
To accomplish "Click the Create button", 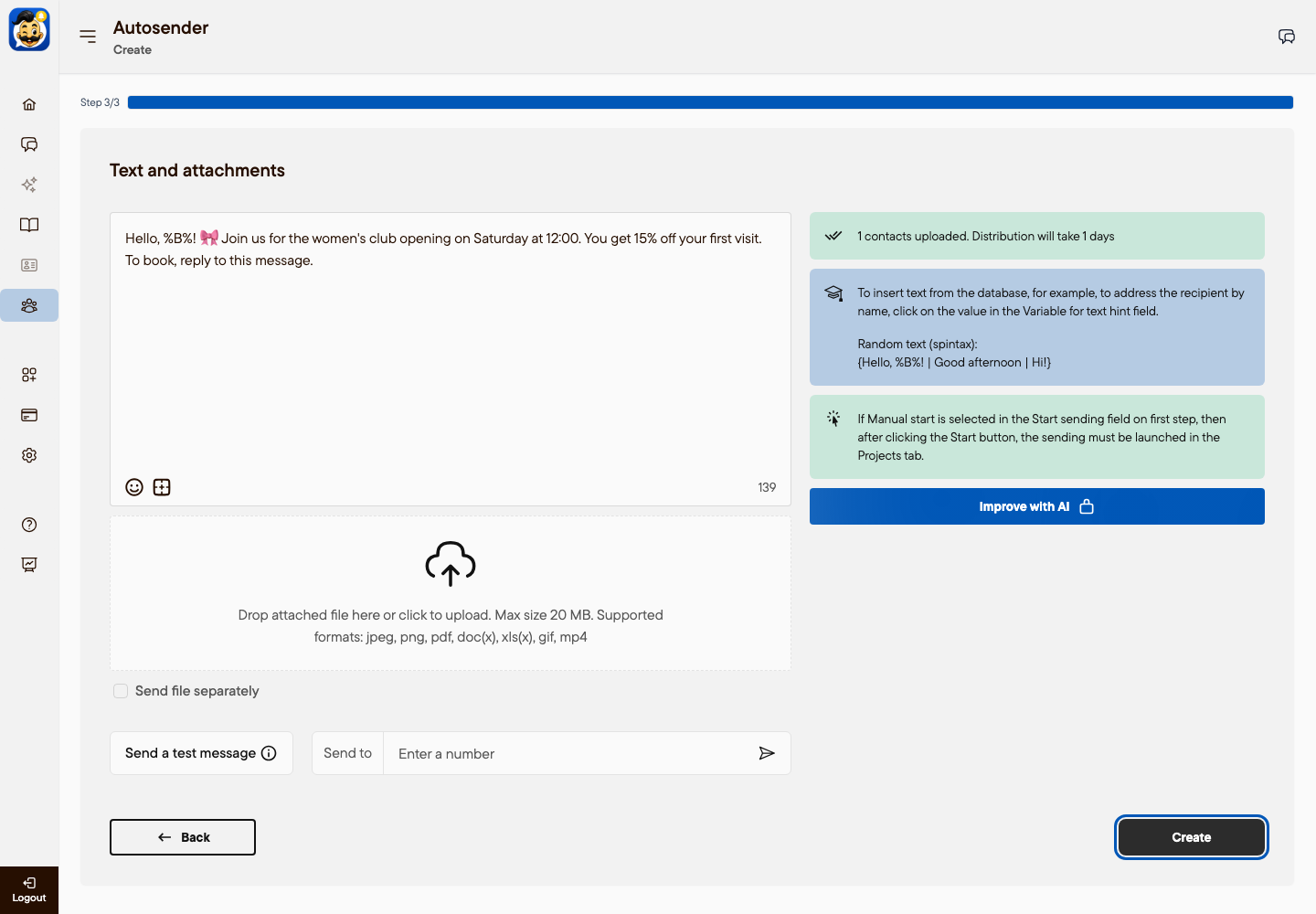I will 1192,837.
